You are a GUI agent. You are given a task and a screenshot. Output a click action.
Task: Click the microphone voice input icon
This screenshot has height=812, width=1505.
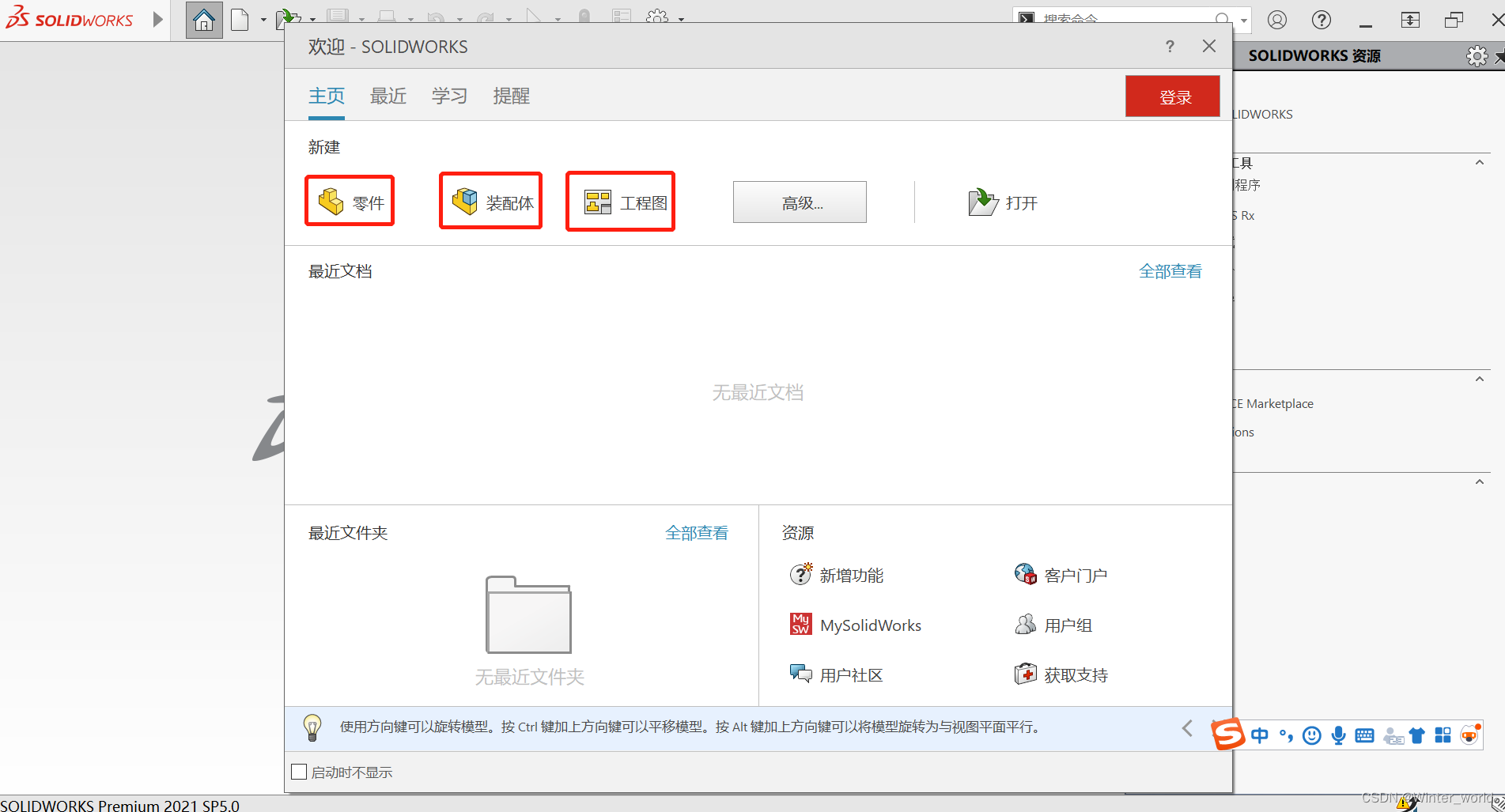(x=1338, y=735)
